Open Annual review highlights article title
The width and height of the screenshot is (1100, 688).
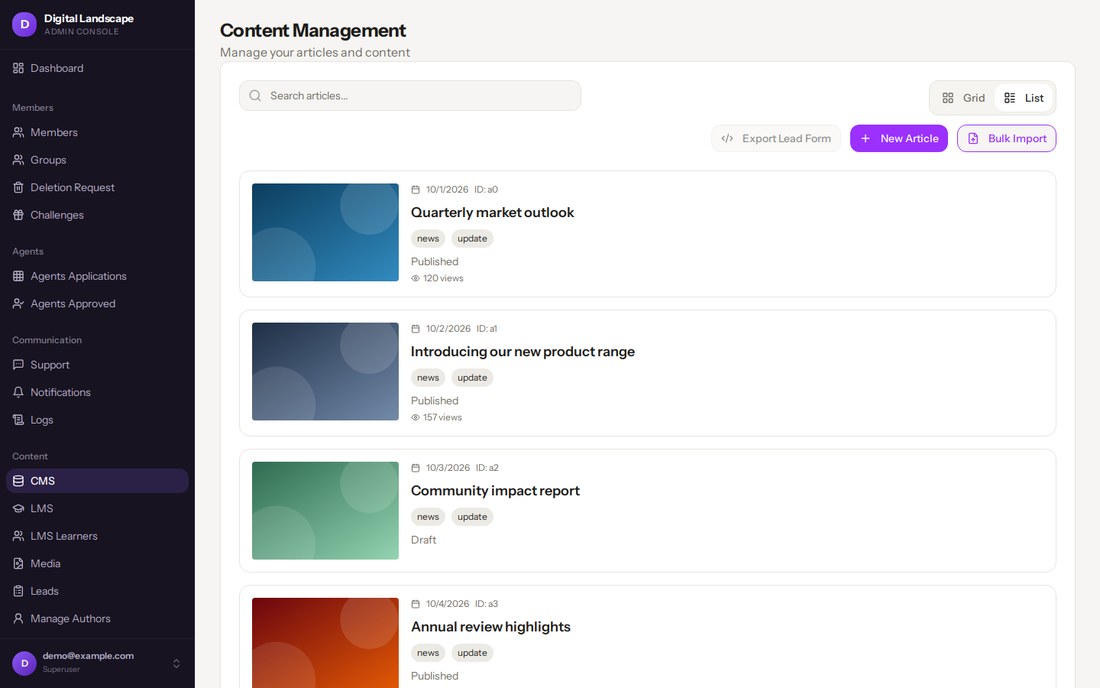491,627
